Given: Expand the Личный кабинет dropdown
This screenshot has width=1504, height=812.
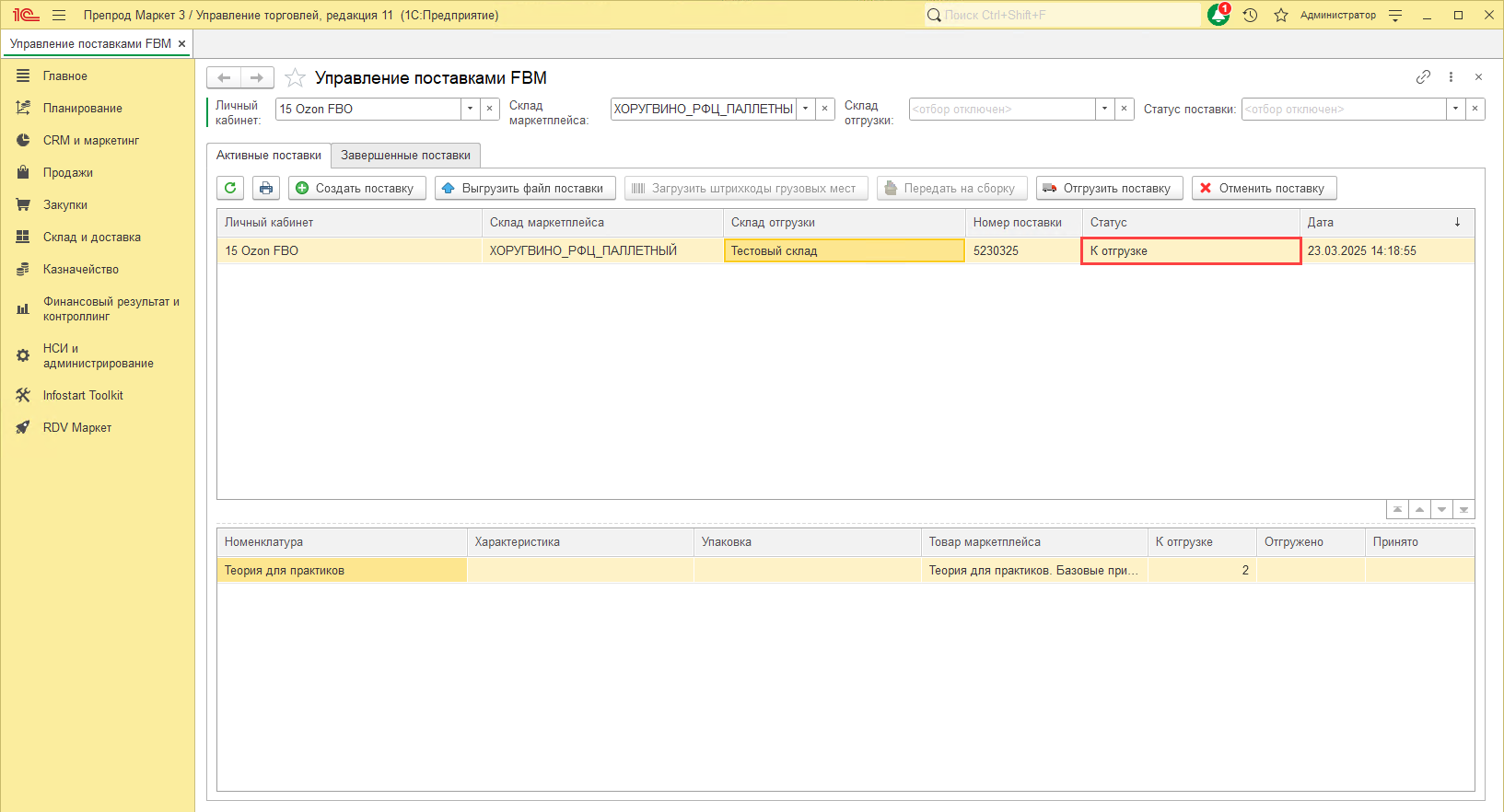Looking at the screenshot, I should [470, 109].
